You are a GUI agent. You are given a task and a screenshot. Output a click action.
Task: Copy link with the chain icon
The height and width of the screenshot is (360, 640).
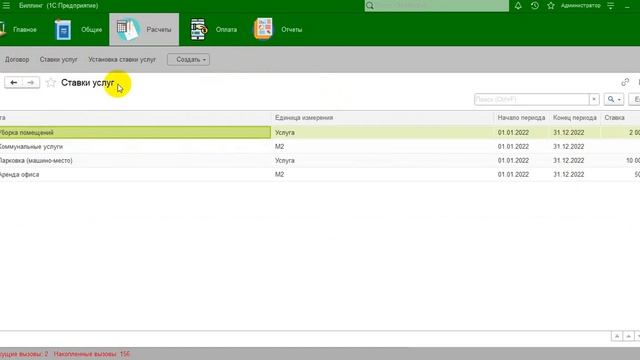tap(625, 82)
